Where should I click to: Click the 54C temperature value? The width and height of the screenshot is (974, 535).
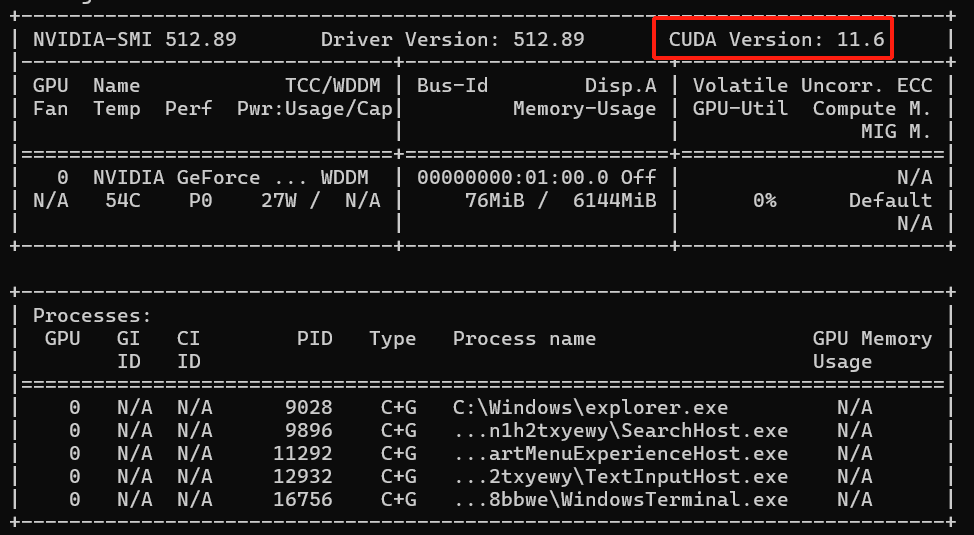123,201
